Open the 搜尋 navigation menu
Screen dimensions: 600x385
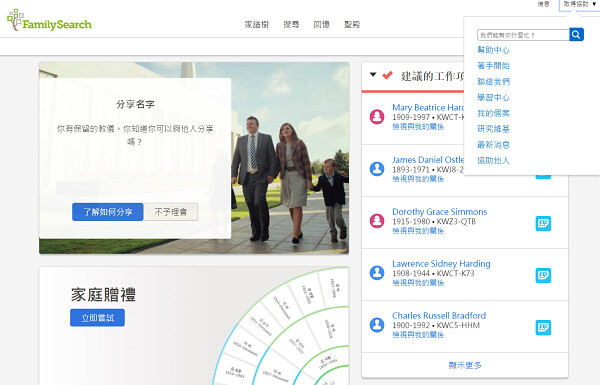pyautogui.click(x=291, y=24)
